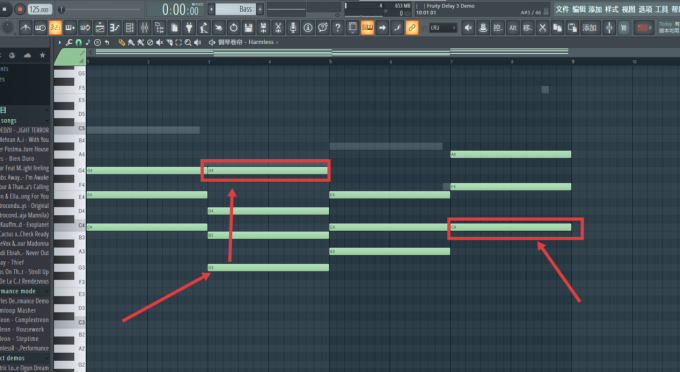Open the piano roll menu arrow
Screen dimensions: 680x372
coord(60,42)
